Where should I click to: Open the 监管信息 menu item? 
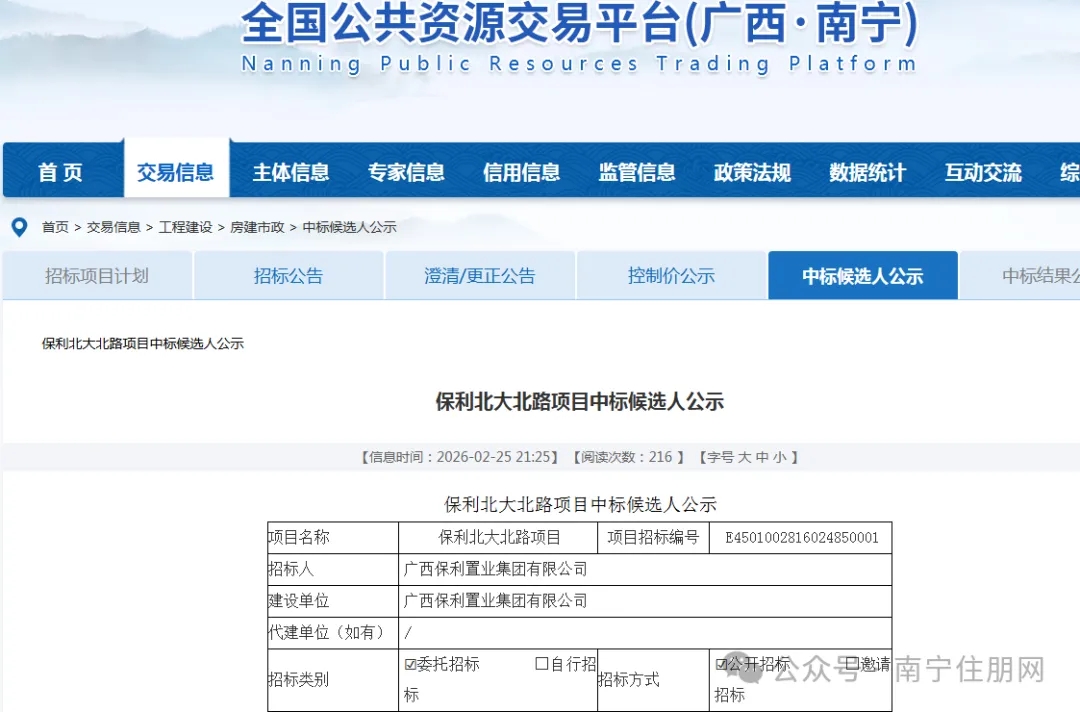pos(636,171)
